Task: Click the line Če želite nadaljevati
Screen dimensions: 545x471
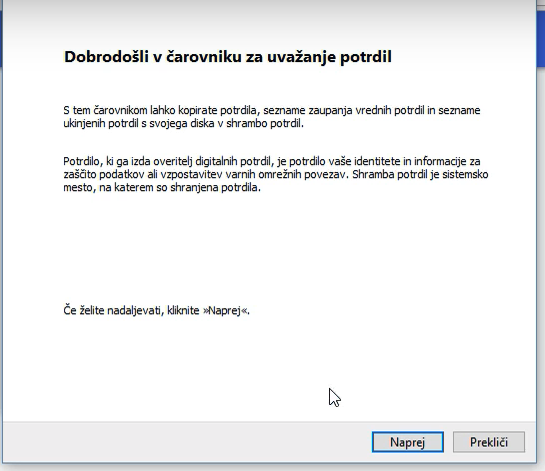Action: coord(156,310)
